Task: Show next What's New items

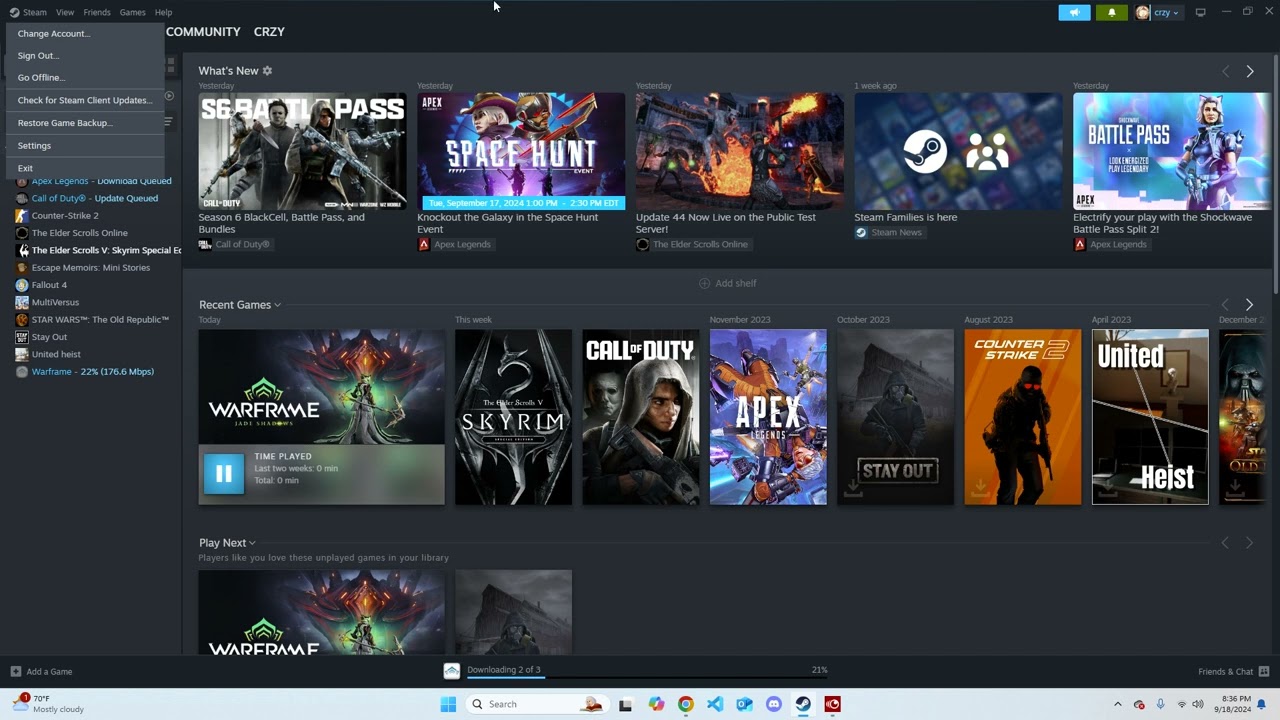Action: click(x=1250, y=72)
